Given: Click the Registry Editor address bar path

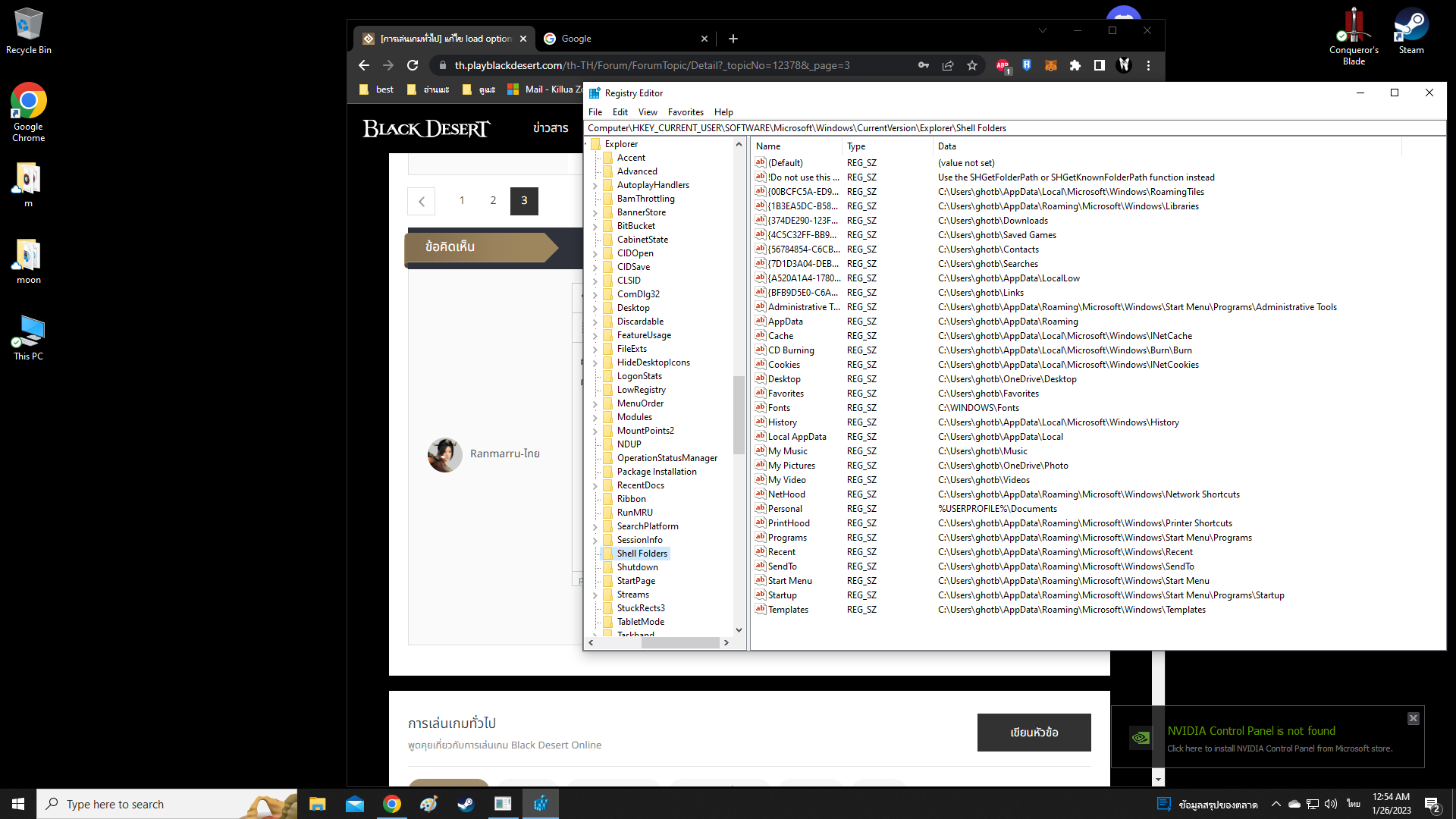Looking at the screenshot, I should [x=1015, y=128].
